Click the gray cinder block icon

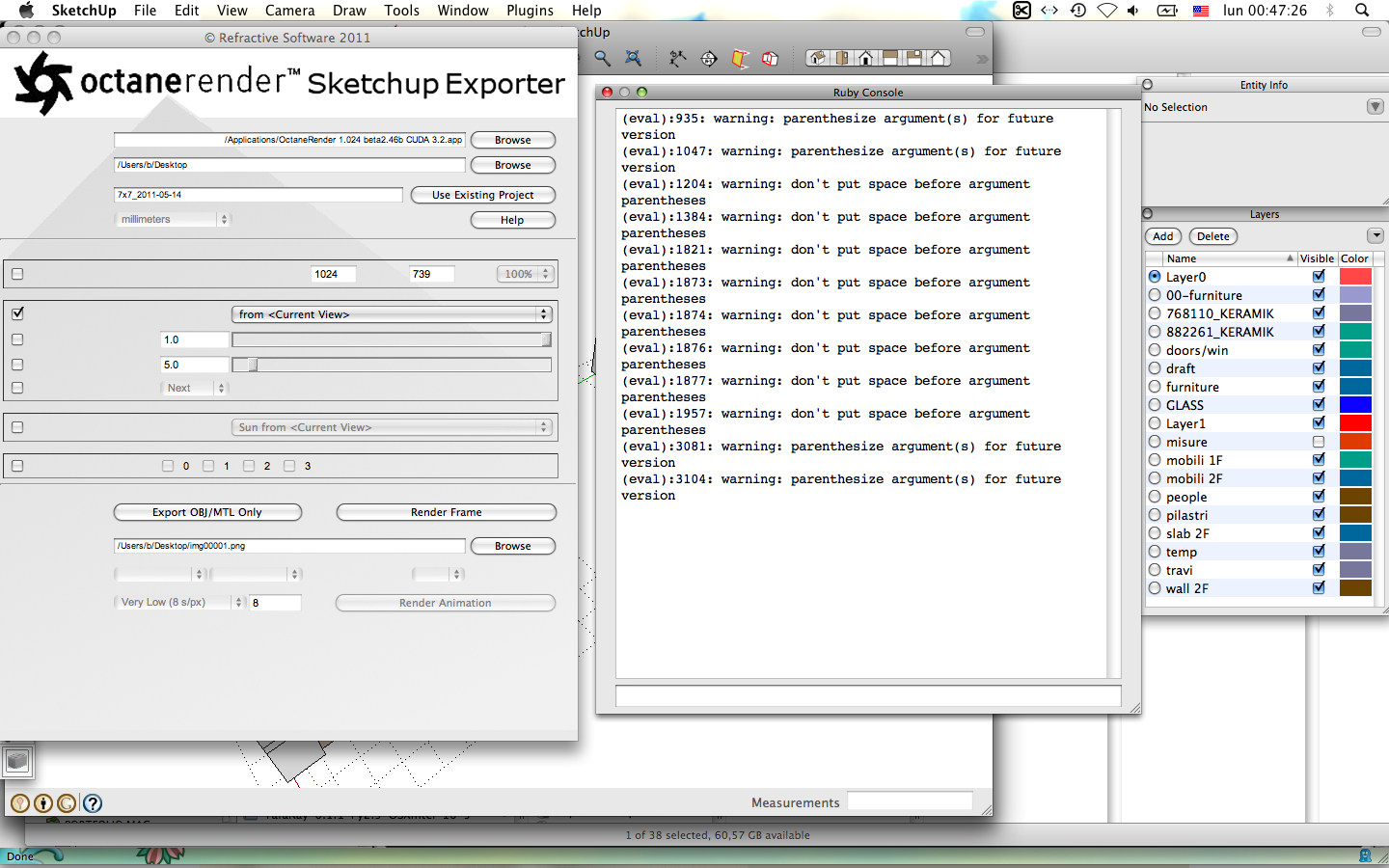point(17,761)
